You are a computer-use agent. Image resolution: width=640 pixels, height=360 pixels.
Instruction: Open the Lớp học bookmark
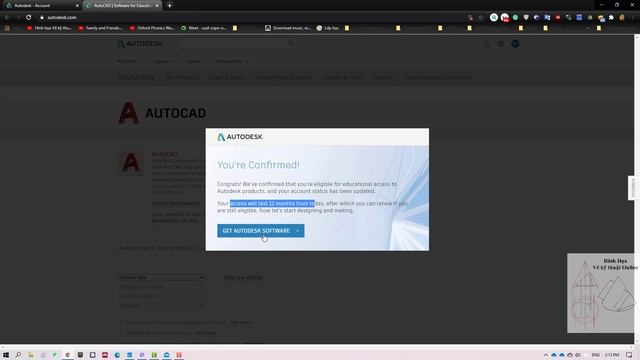[328, 28]
